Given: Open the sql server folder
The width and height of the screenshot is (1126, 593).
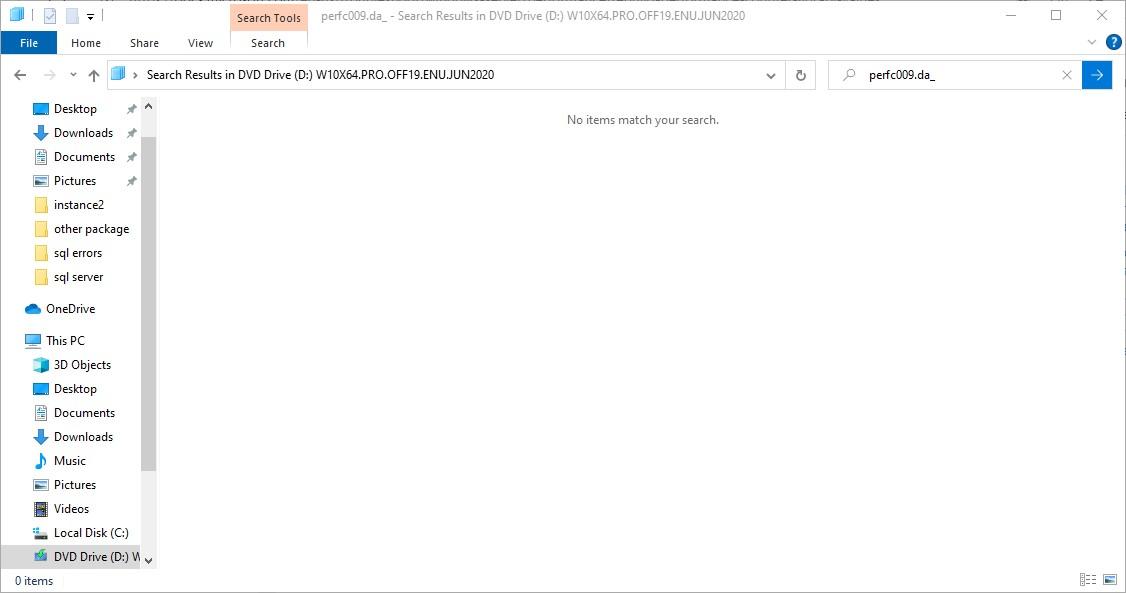Looking at the screenshot, I should coord(78,277).
